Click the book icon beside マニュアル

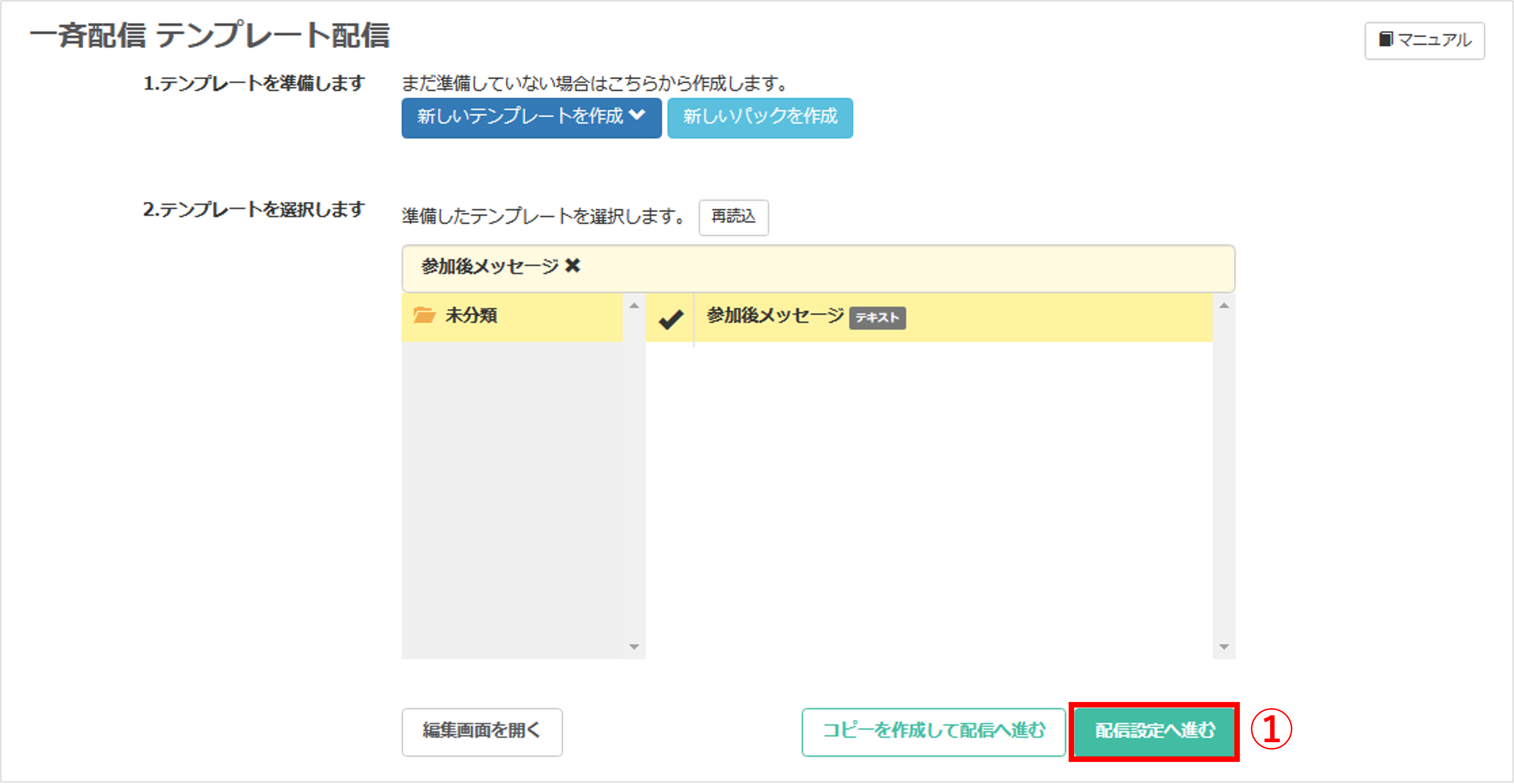click(1385, 39)
